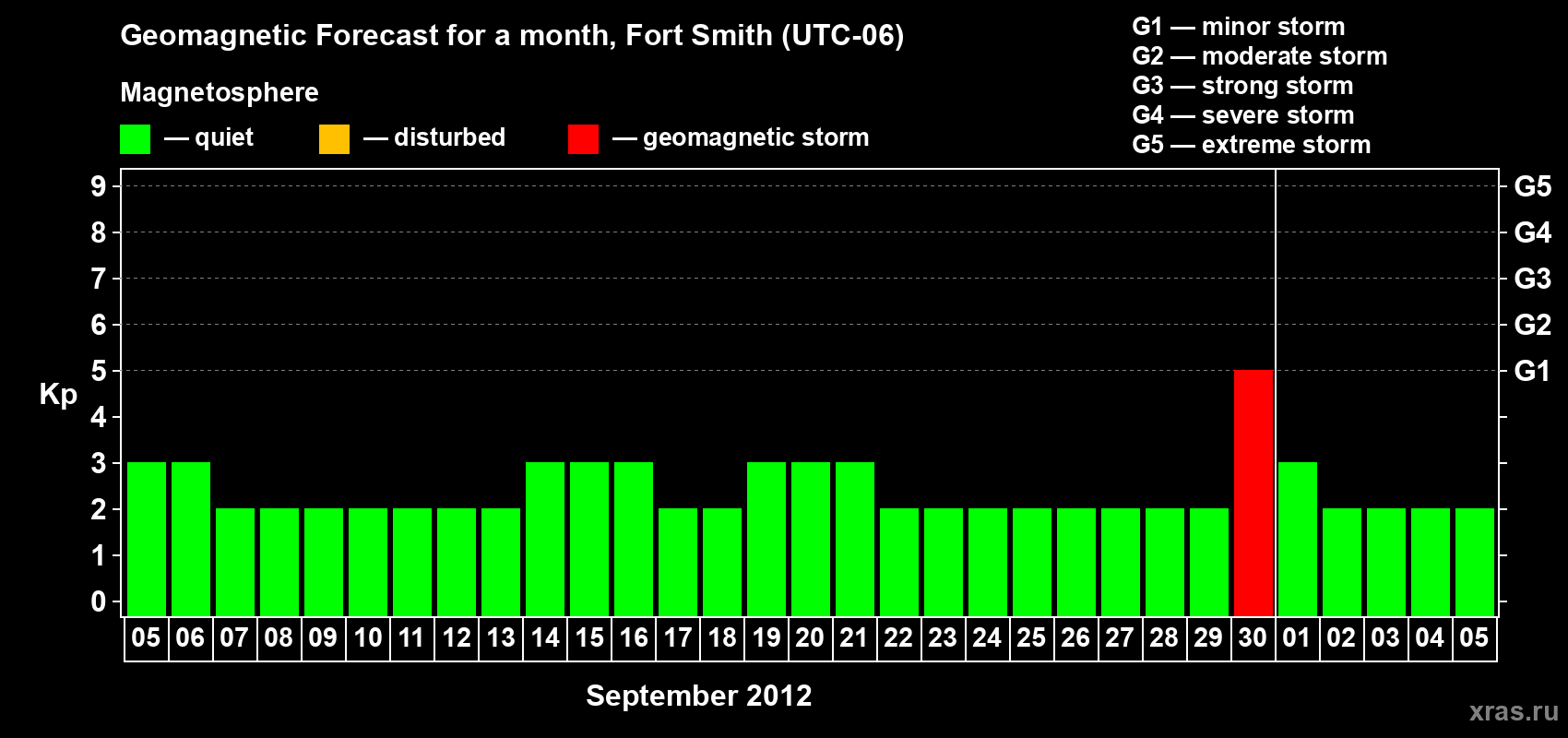Click the 'Magnetosphere' heading
The image size is (1568, 738).
(x=220, y=93)
